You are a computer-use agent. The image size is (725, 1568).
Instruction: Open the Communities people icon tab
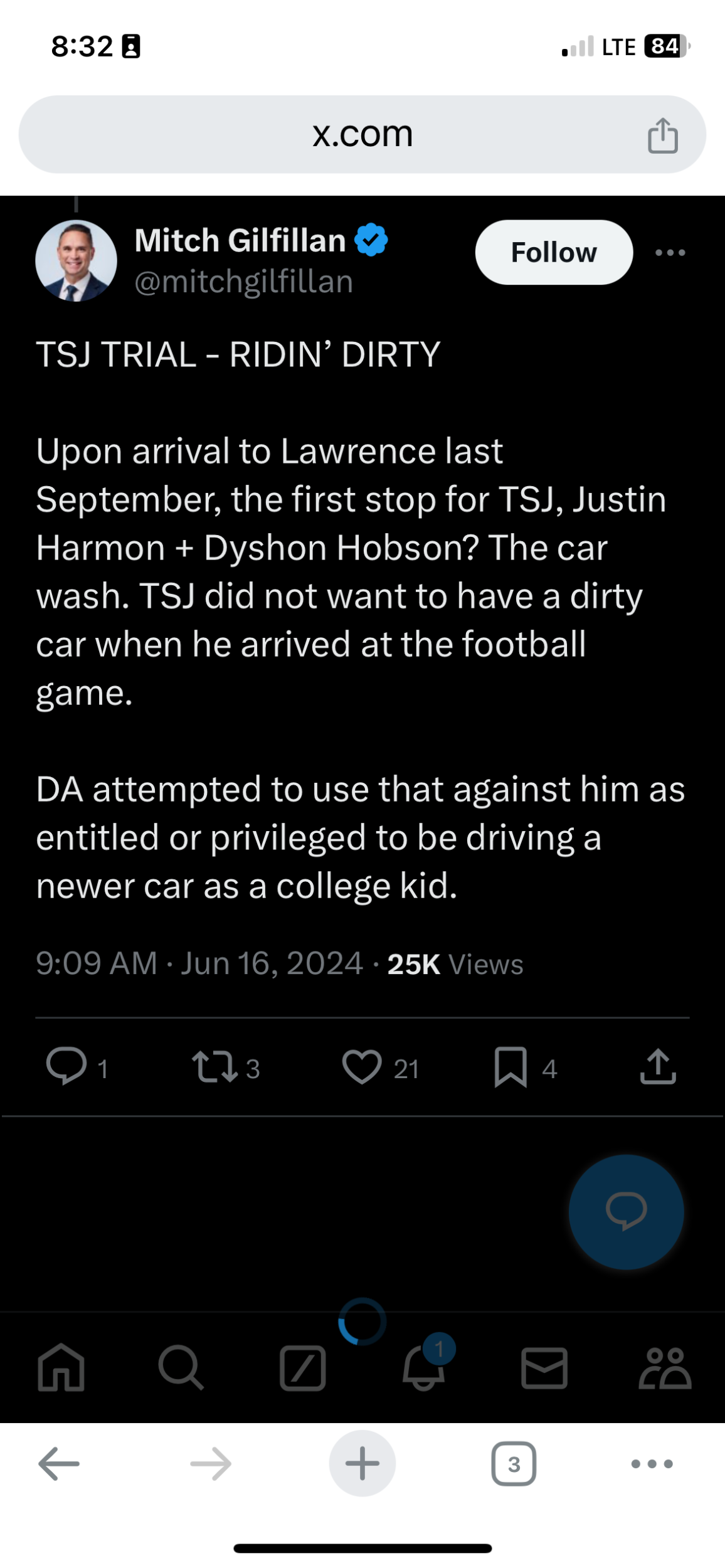tap(665, 1368)
